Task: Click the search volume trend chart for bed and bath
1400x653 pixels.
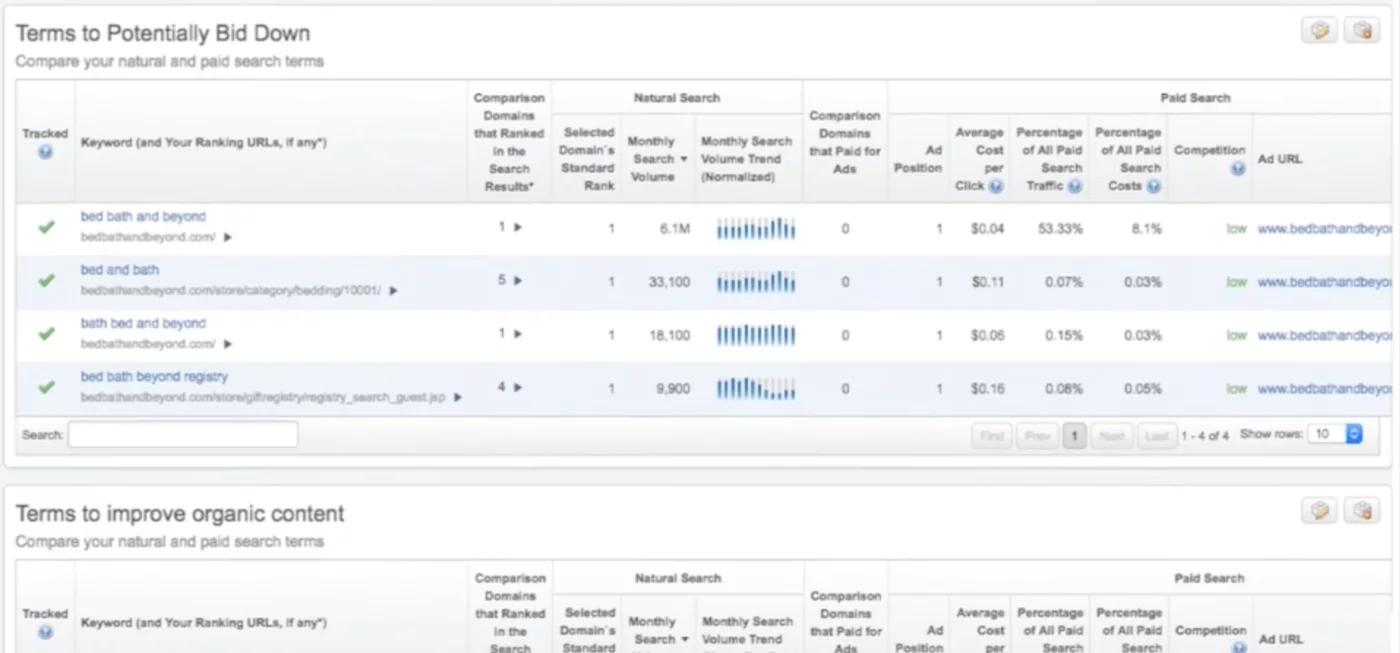Action: tap(756, 282)
